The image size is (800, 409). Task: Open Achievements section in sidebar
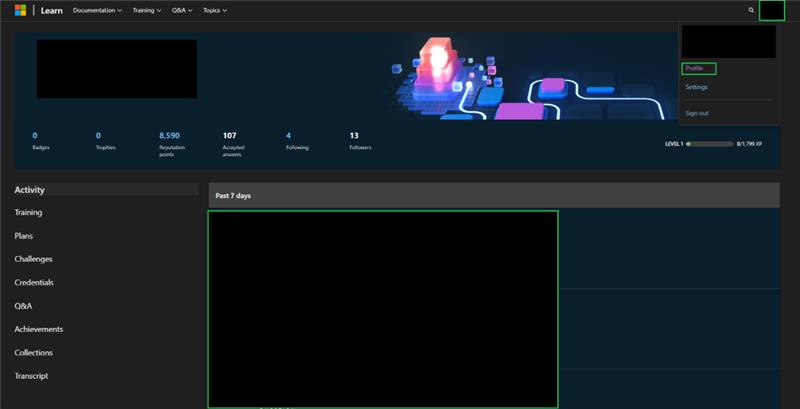(x=39, y=329)
